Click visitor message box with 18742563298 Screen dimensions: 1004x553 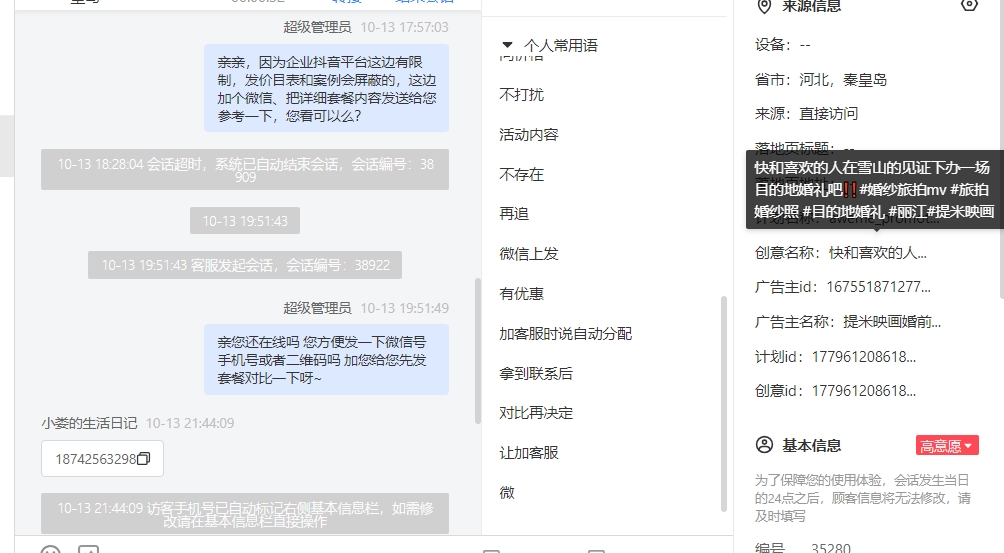click(x=102, y=458)
